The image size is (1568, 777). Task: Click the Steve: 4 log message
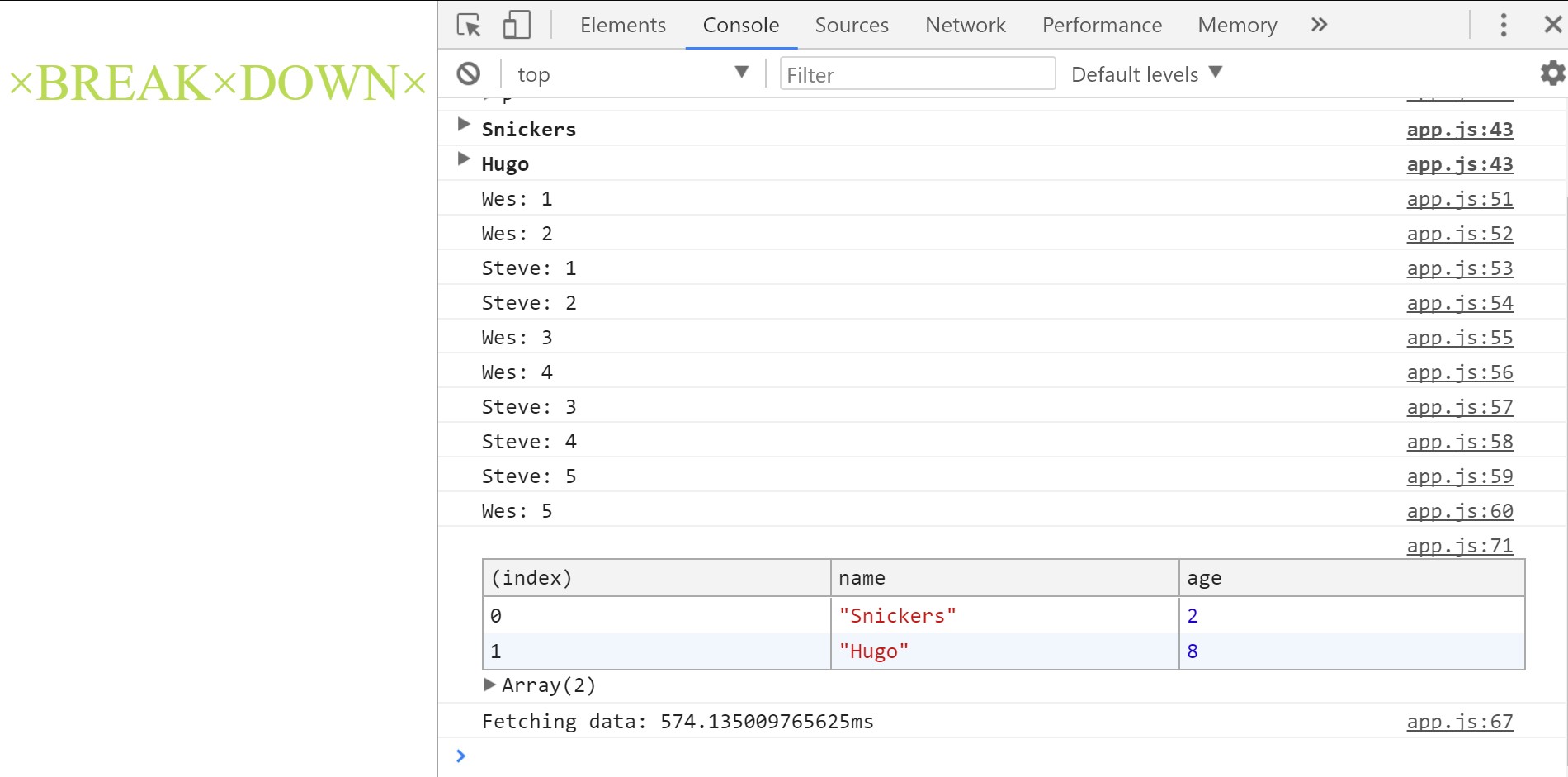coord(529,442)
